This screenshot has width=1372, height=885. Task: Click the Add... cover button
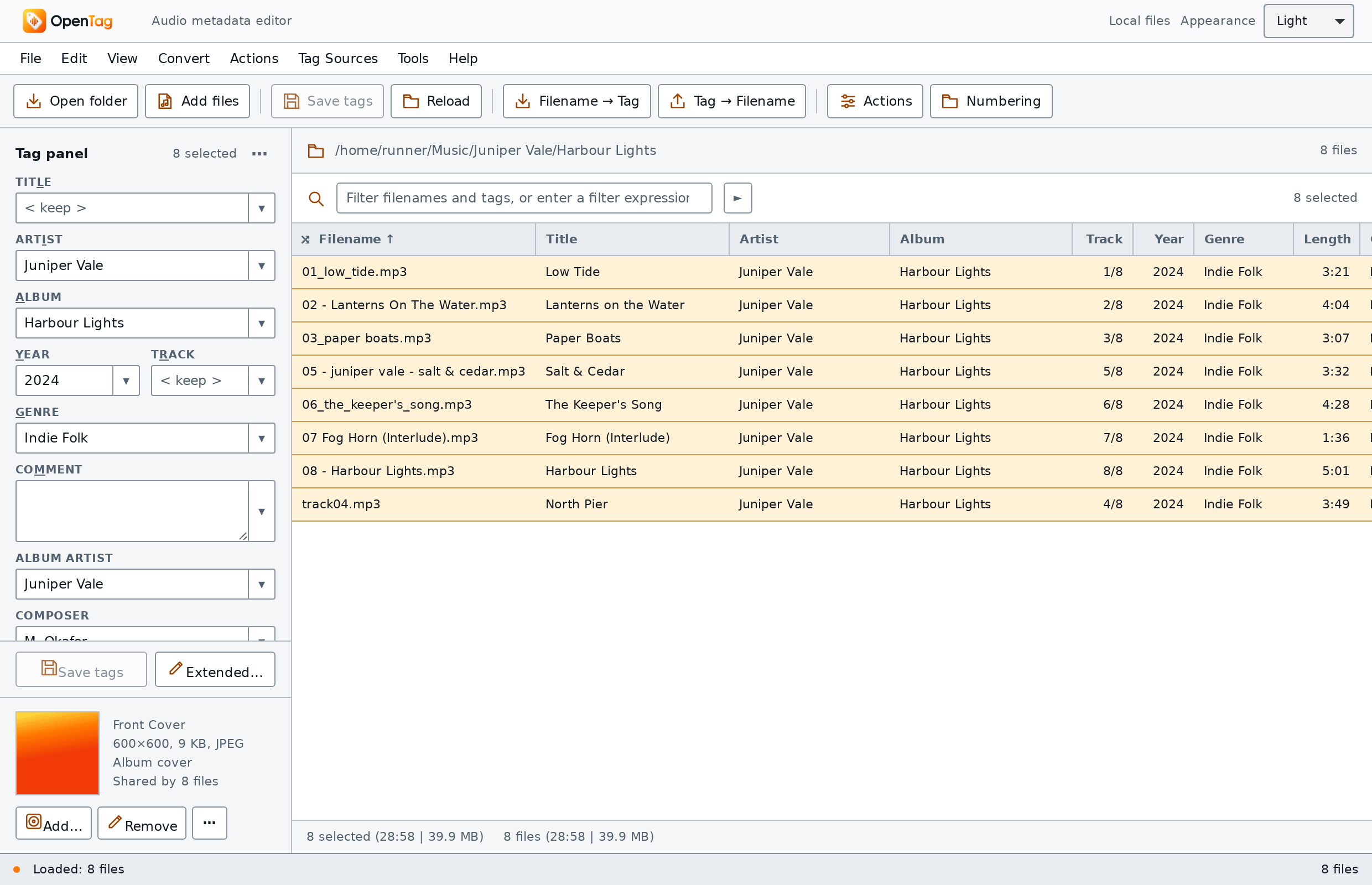click(54, 822)
